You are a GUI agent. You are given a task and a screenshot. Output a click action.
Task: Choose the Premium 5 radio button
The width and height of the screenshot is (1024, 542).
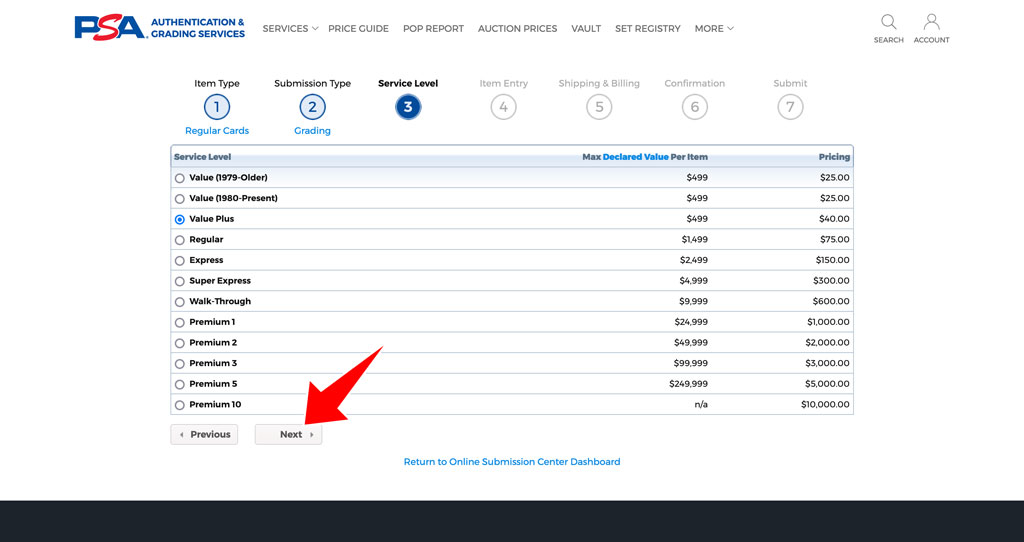coord(180,385)
